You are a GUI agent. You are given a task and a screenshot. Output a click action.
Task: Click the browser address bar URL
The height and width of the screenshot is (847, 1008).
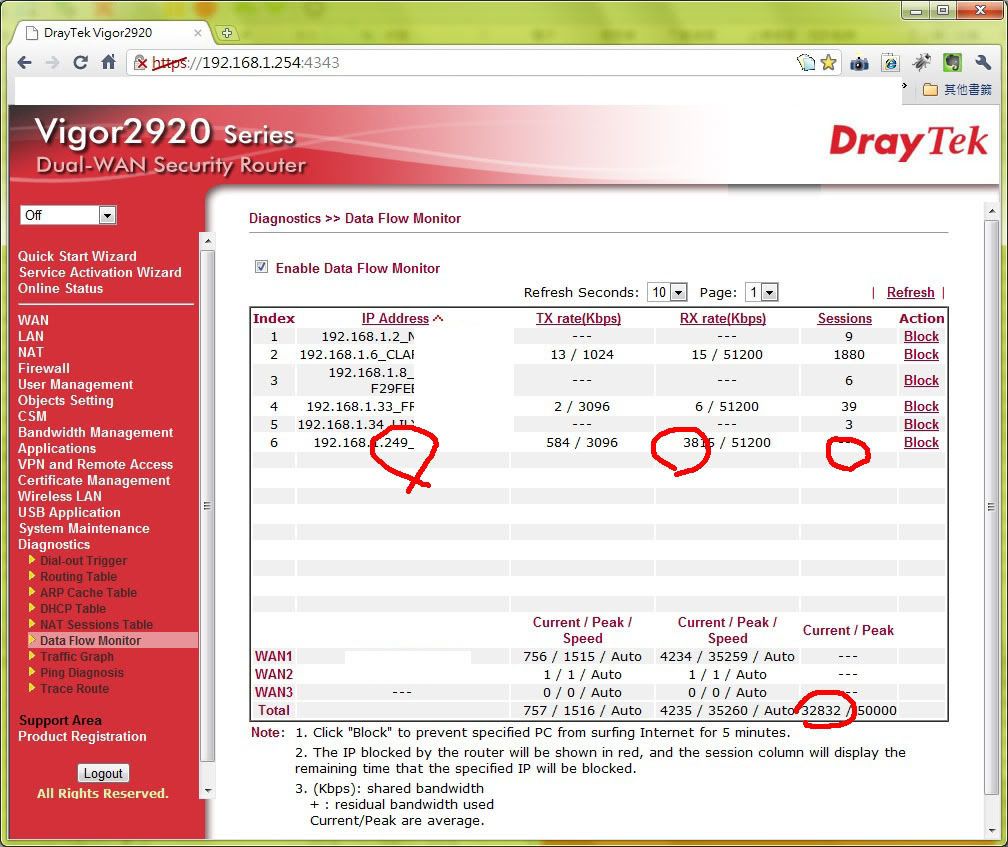[246, 62]
